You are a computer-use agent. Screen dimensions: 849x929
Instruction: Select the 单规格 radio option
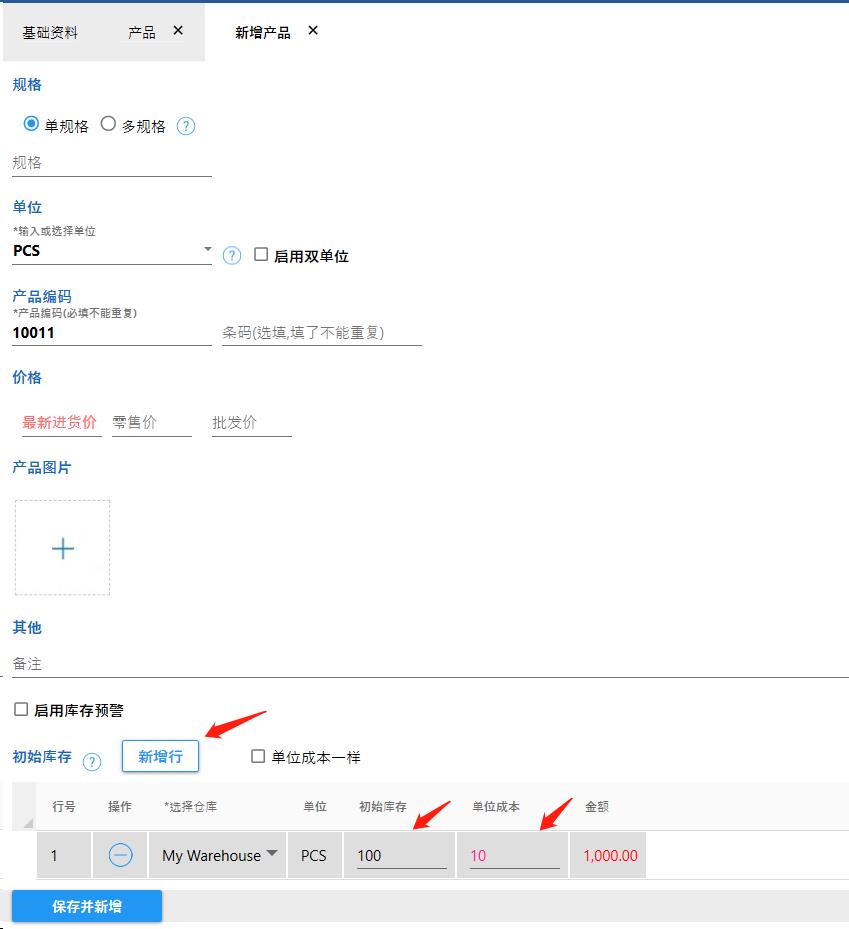[31, 125]
